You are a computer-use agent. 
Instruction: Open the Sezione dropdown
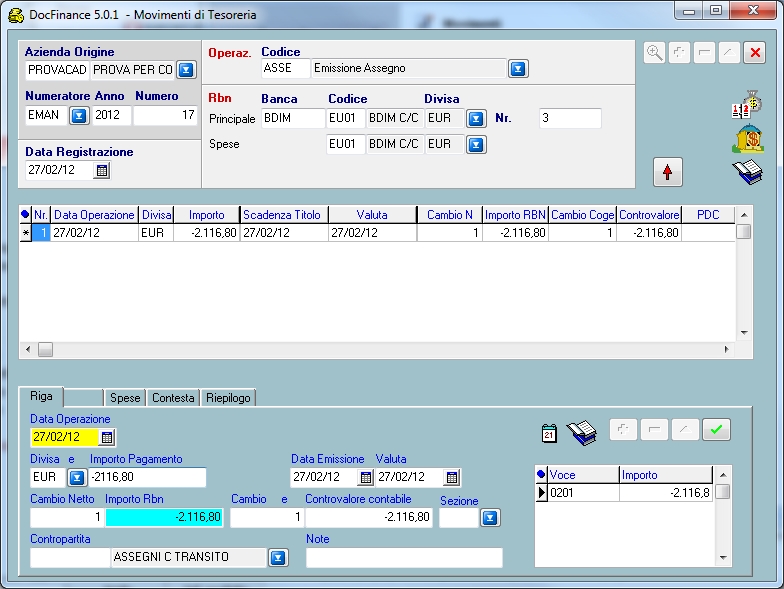tap(489, 517)
